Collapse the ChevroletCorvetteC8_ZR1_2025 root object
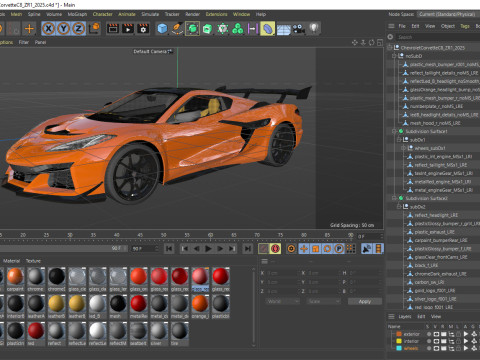The image size is (480, 360). 389,48
